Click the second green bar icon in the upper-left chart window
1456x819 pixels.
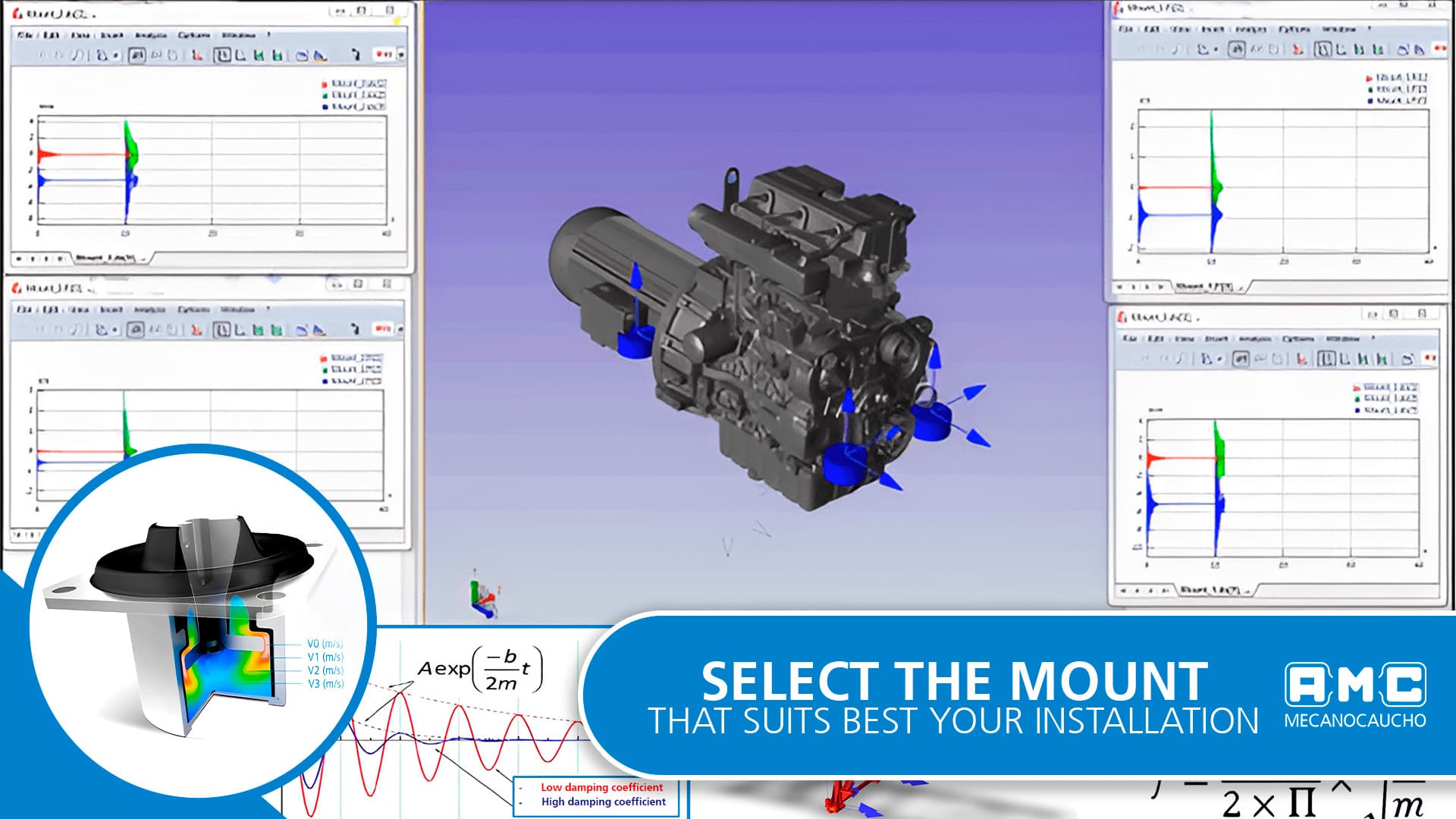tap(278, 55)
